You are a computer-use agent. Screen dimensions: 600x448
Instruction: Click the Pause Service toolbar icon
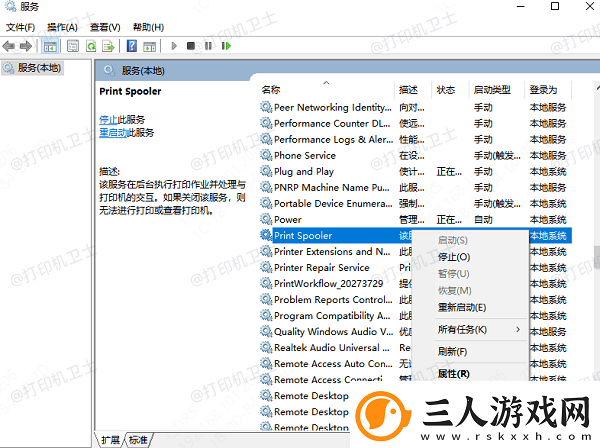(208, 46)
